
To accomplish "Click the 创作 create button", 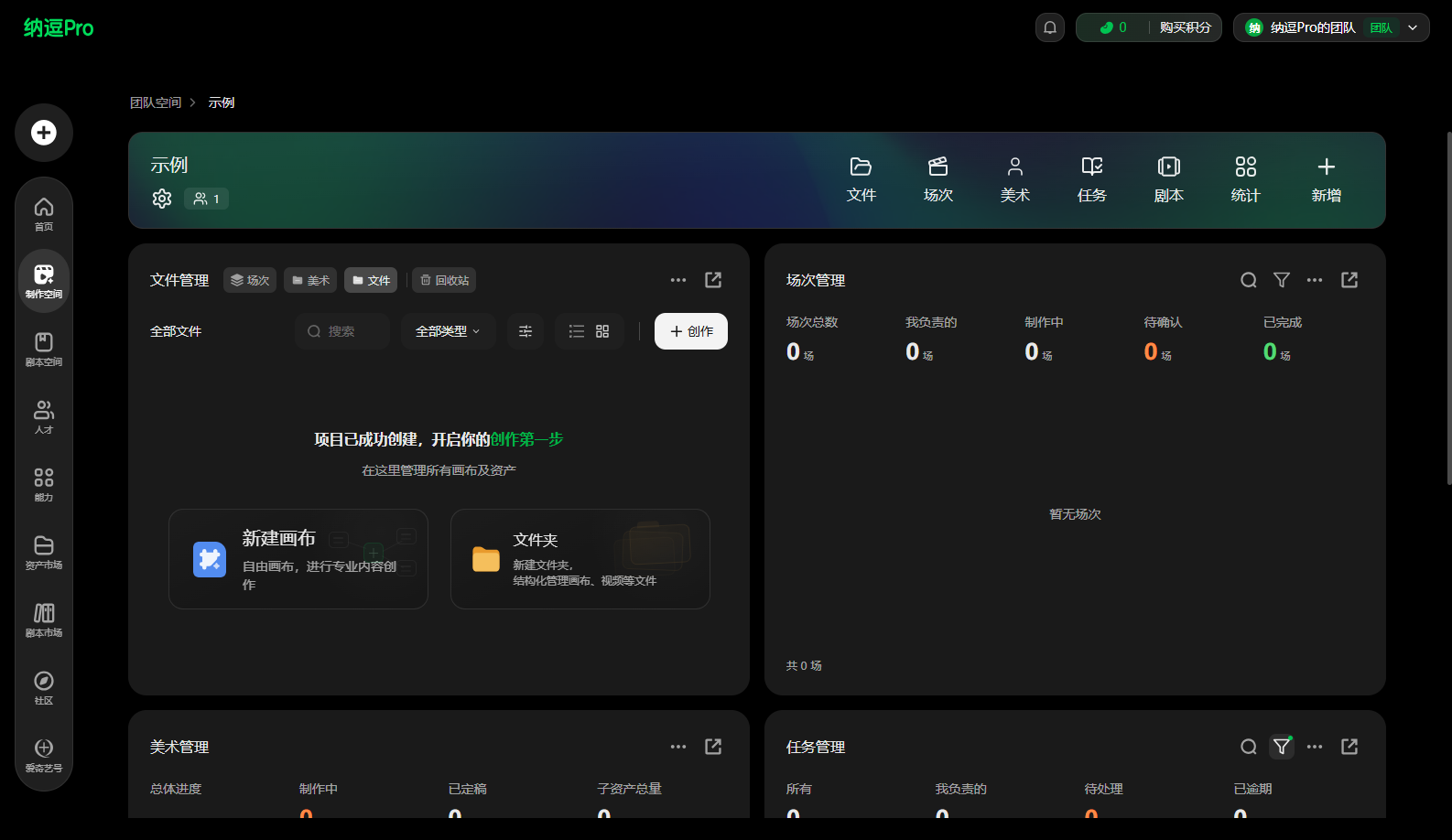I will point(691,331).
